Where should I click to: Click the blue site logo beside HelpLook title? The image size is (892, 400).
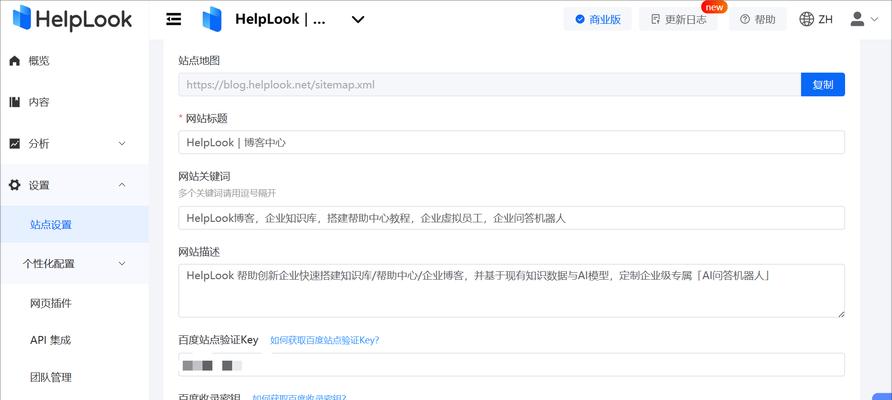pyautogui.click(x=212, y=19)
